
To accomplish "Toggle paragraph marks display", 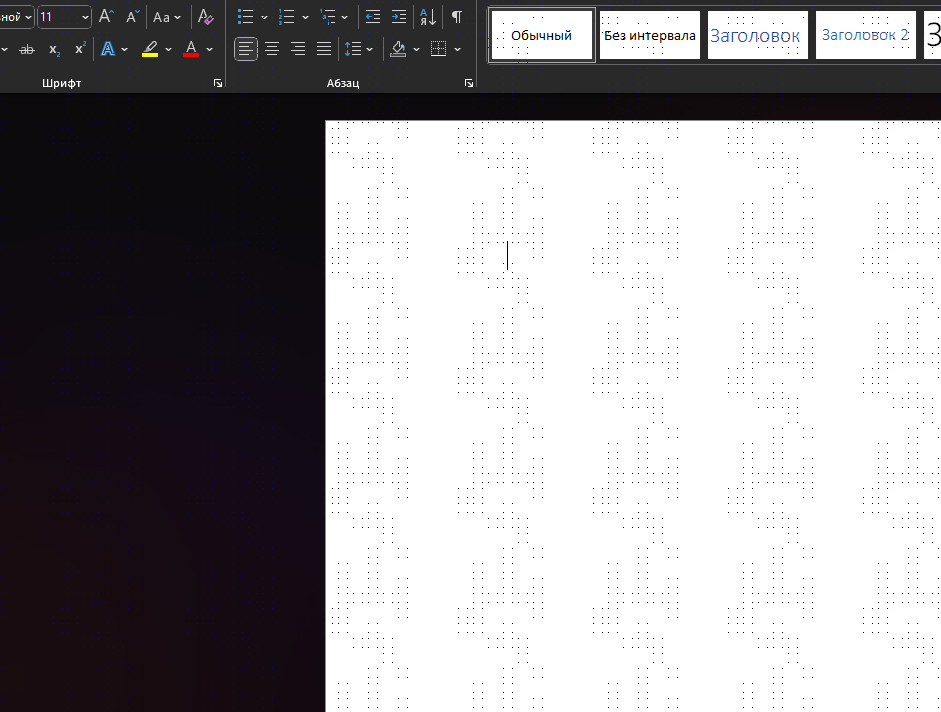I will [x=457, y=17].
